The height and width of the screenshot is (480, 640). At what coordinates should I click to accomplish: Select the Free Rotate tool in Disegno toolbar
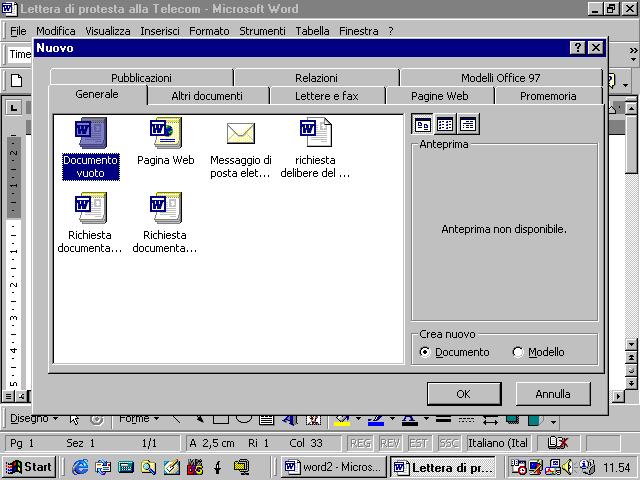click(97, 419)
